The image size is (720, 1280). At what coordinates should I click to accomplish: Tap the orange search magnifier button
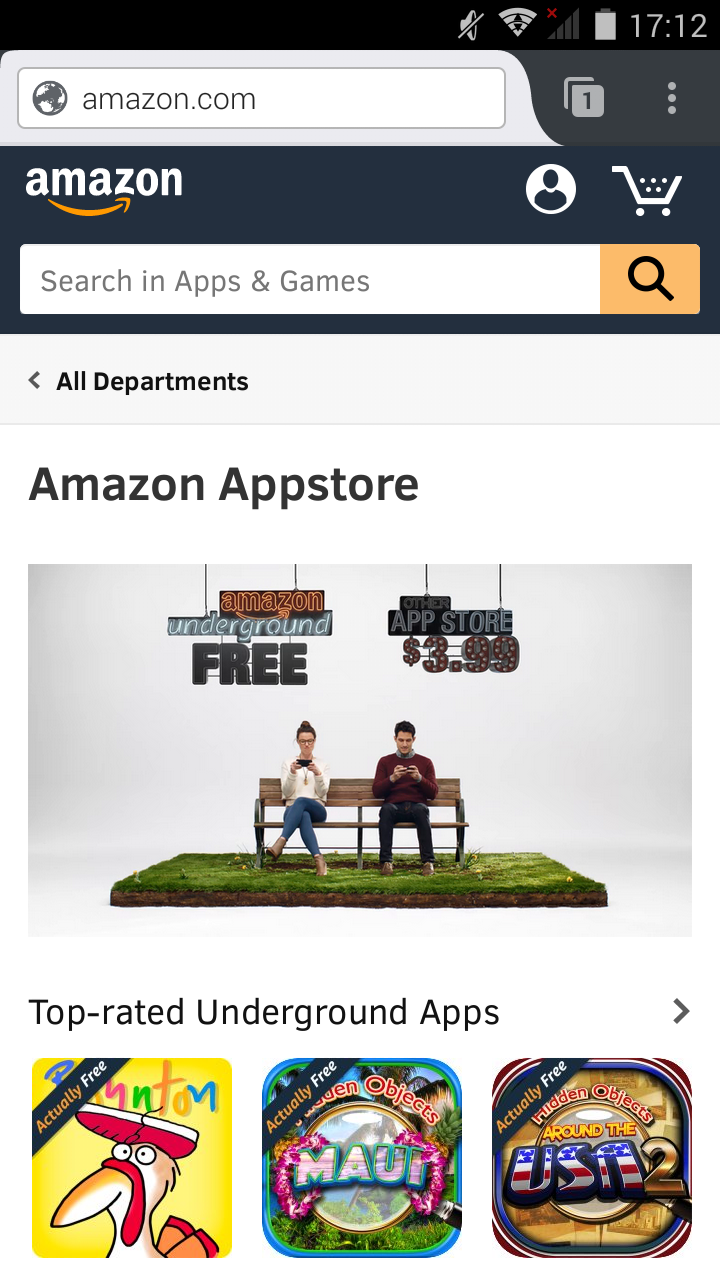click(650, 279)
